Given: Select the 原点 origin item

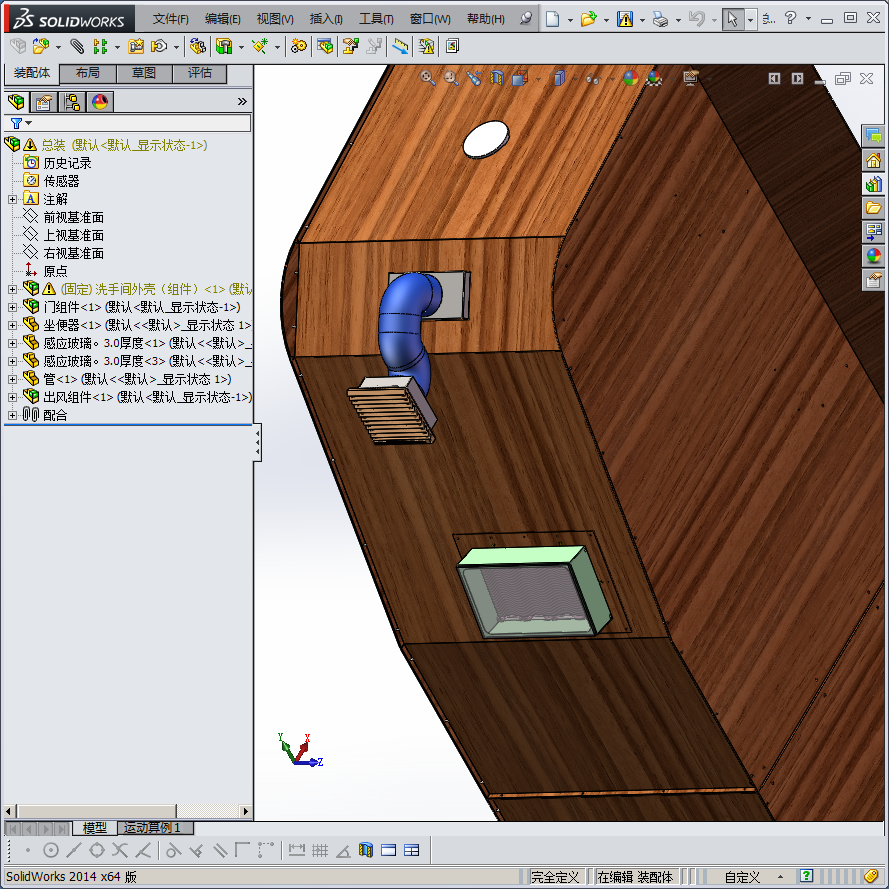Looking at the screenshot, I should coord(56,272).
